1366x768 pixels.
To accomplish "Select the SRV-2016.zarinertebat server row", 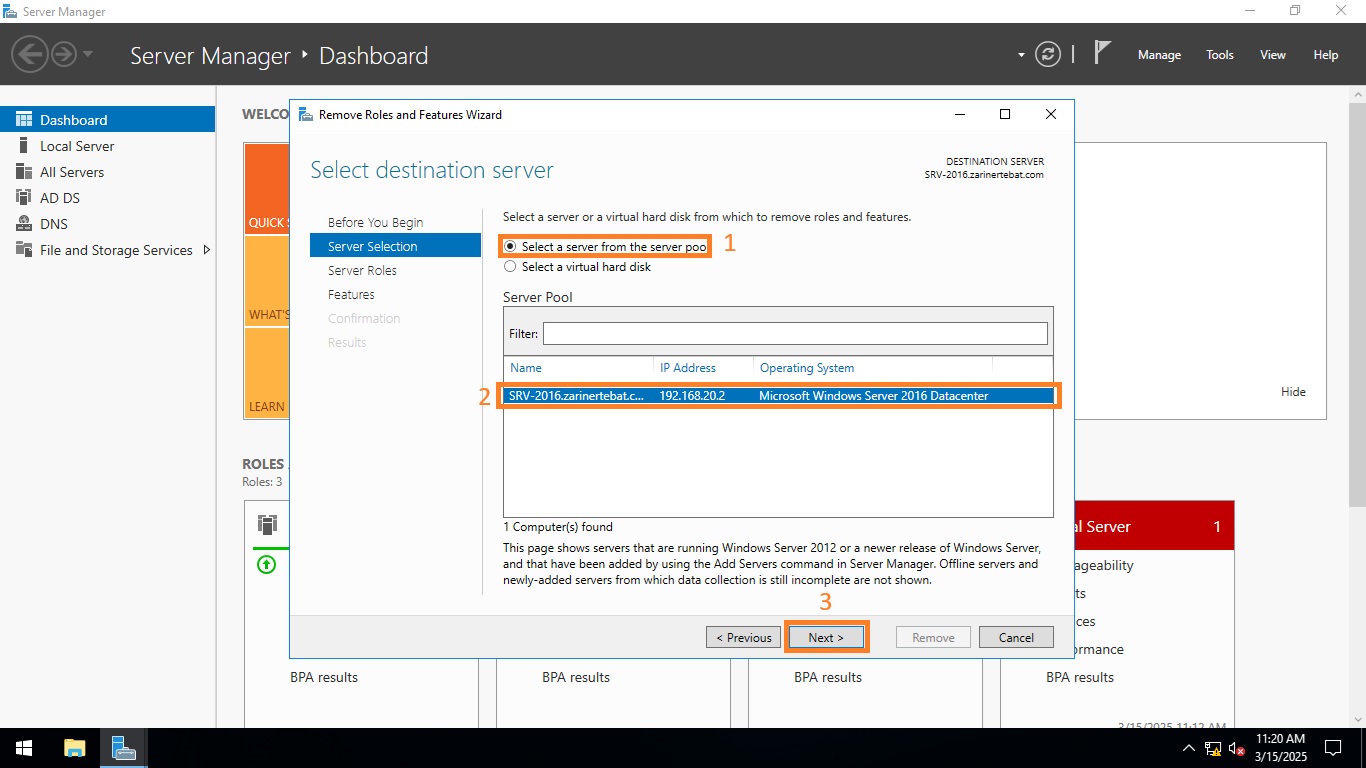I will click(x=778, y=396).
